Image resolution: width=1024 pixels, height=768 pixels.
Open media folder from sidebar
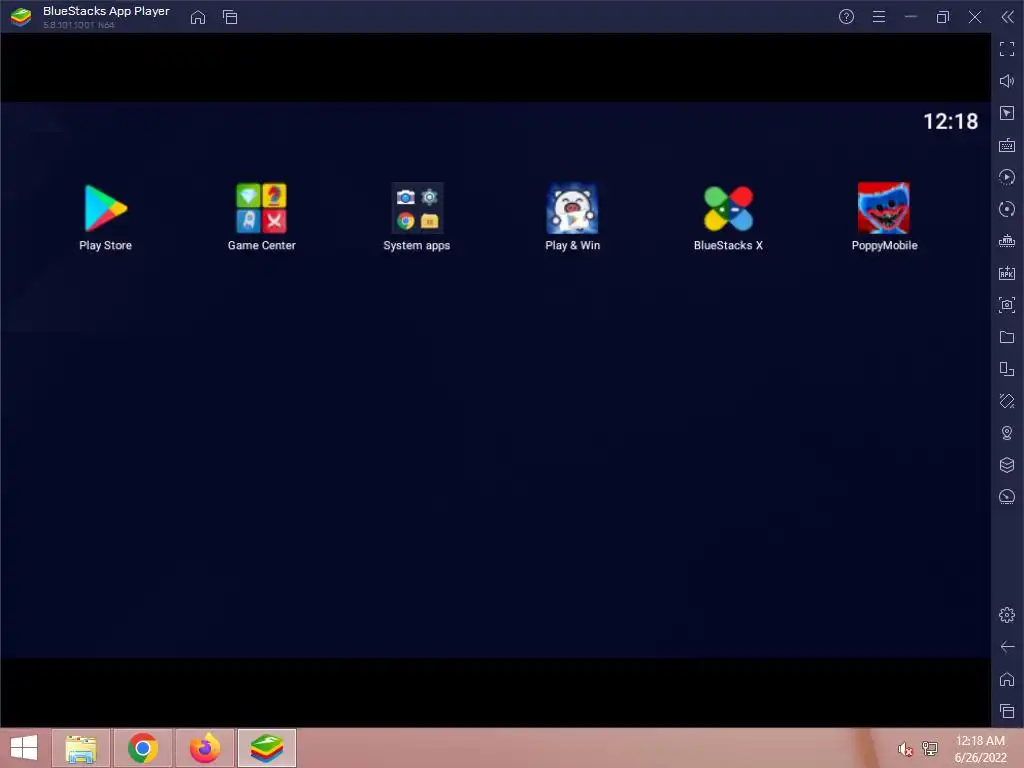point(1007,337)
